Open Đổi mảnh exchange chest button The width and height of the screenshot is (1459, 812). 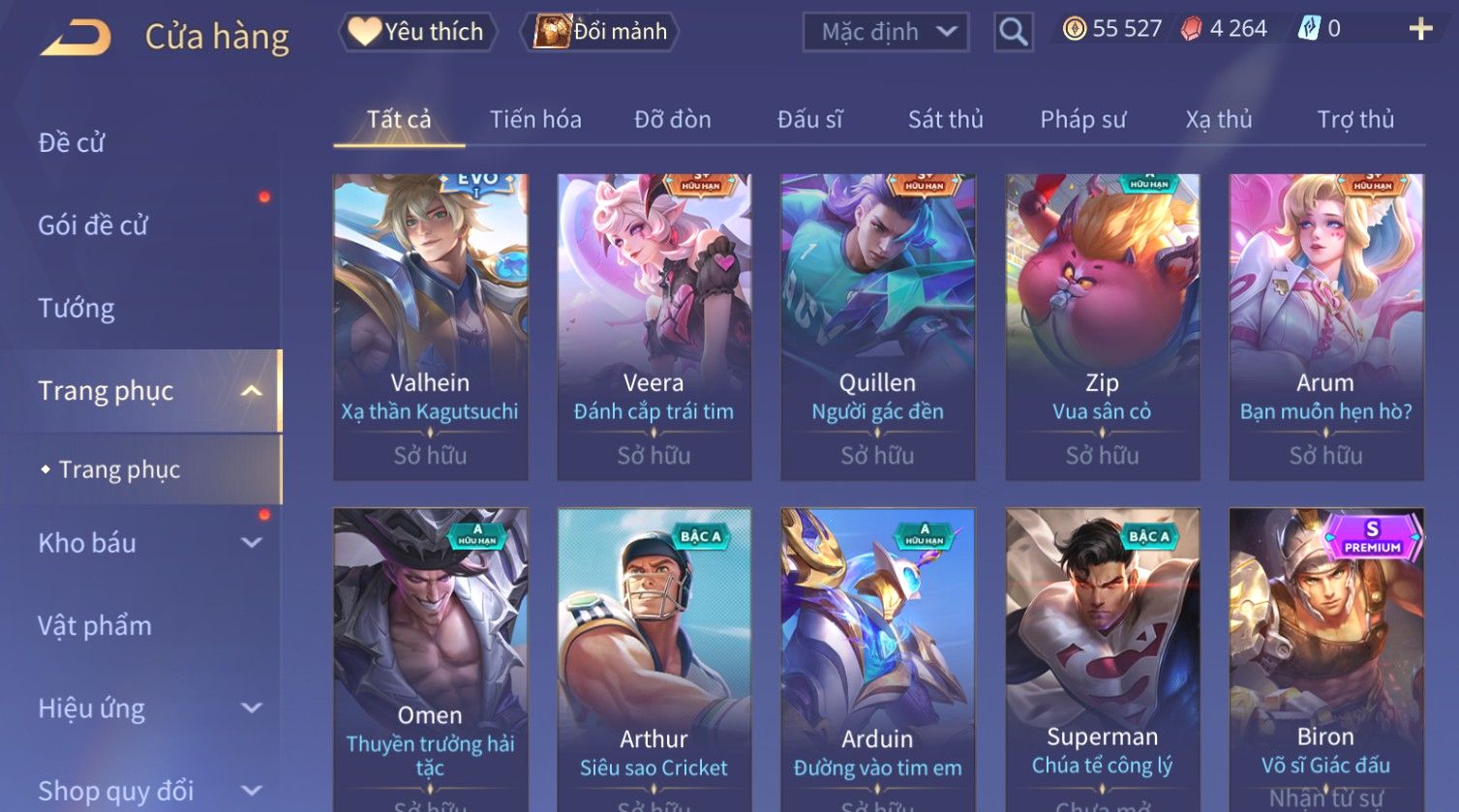click(600, 32)
